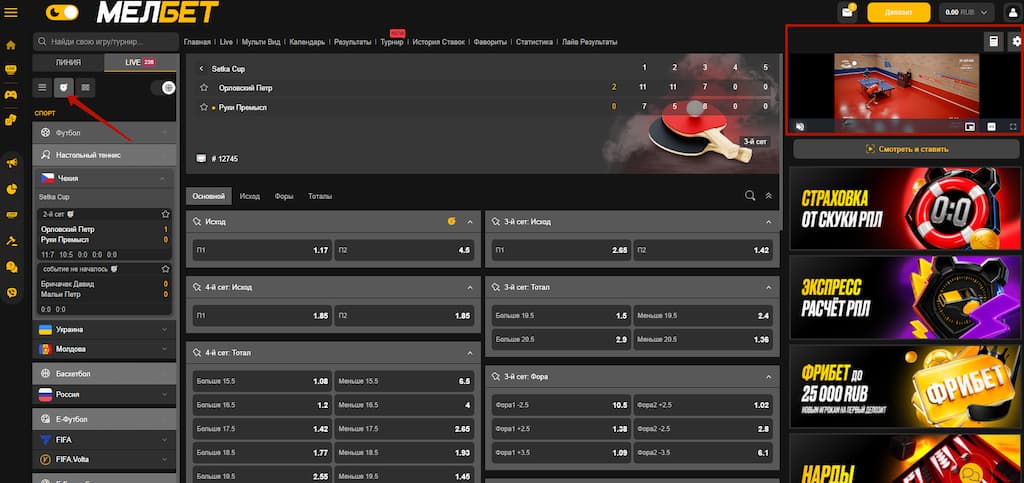This screenshot has width=1024, height=483.
Task: Select the Основной markets tab
Action: tap(209, 196)
